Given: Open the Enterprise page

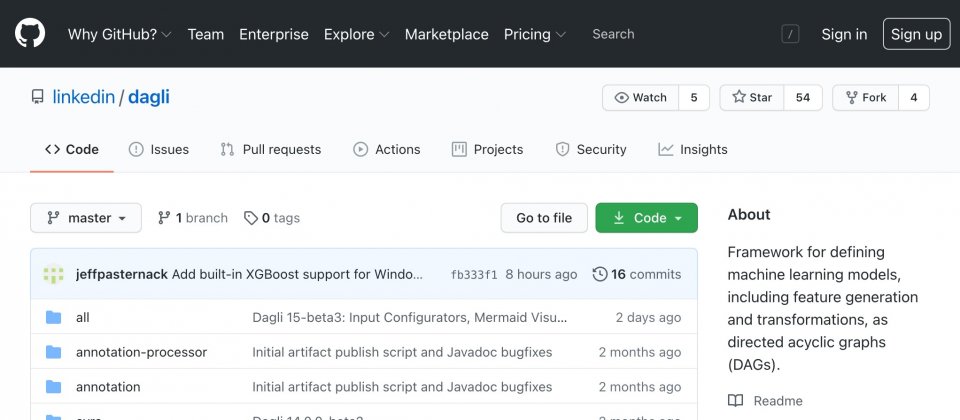Looking at the screenshot, I should pos(274,34).
